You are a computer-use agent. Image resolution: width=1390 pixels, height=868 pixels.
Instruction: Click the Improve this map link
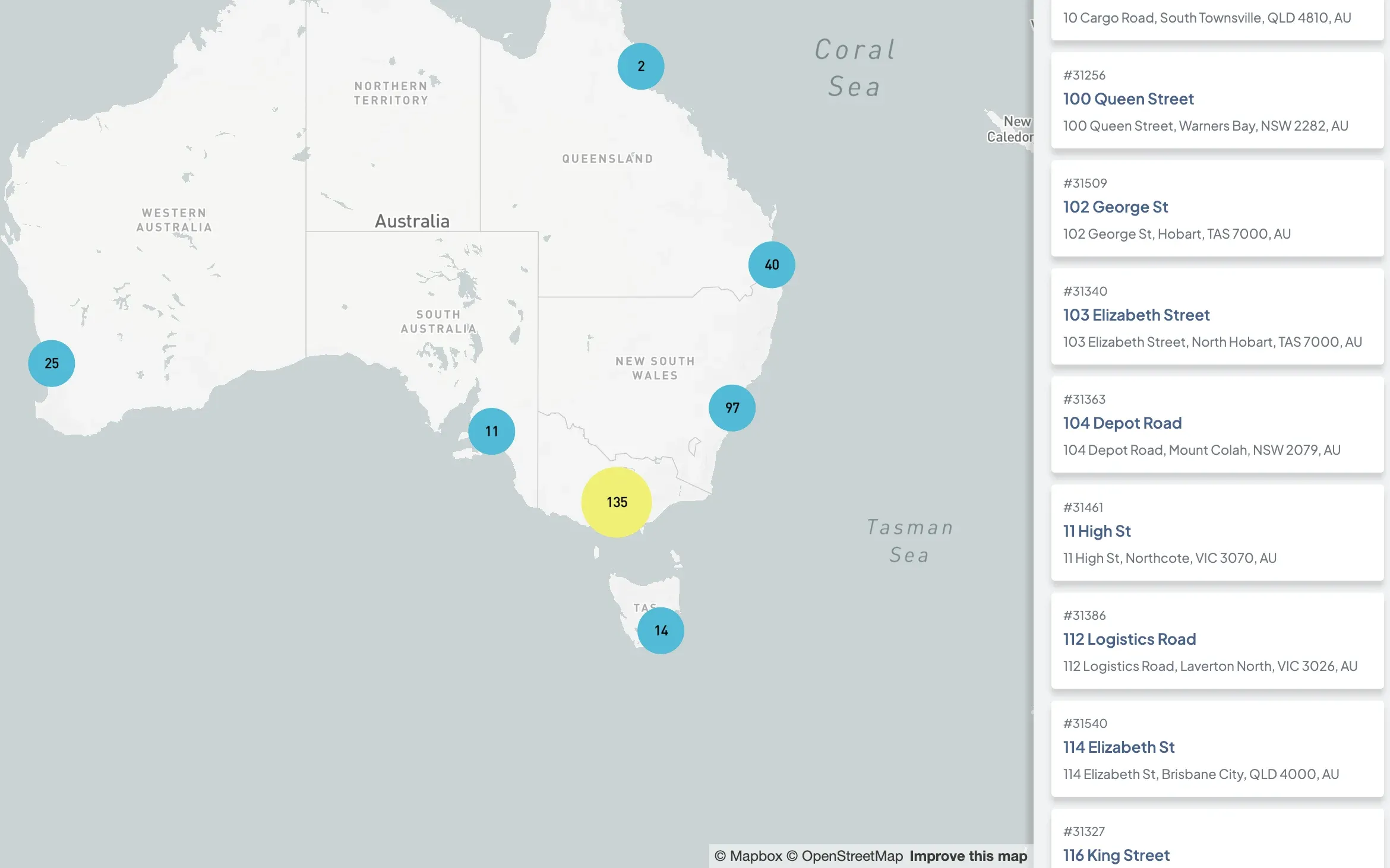[x=968, y=856]
